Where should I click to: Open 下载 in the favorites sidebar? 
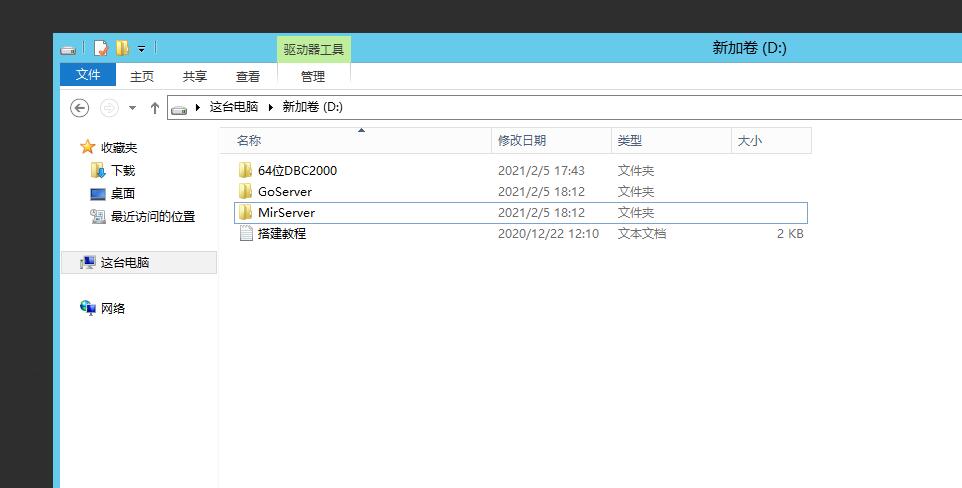coord(122,171)
